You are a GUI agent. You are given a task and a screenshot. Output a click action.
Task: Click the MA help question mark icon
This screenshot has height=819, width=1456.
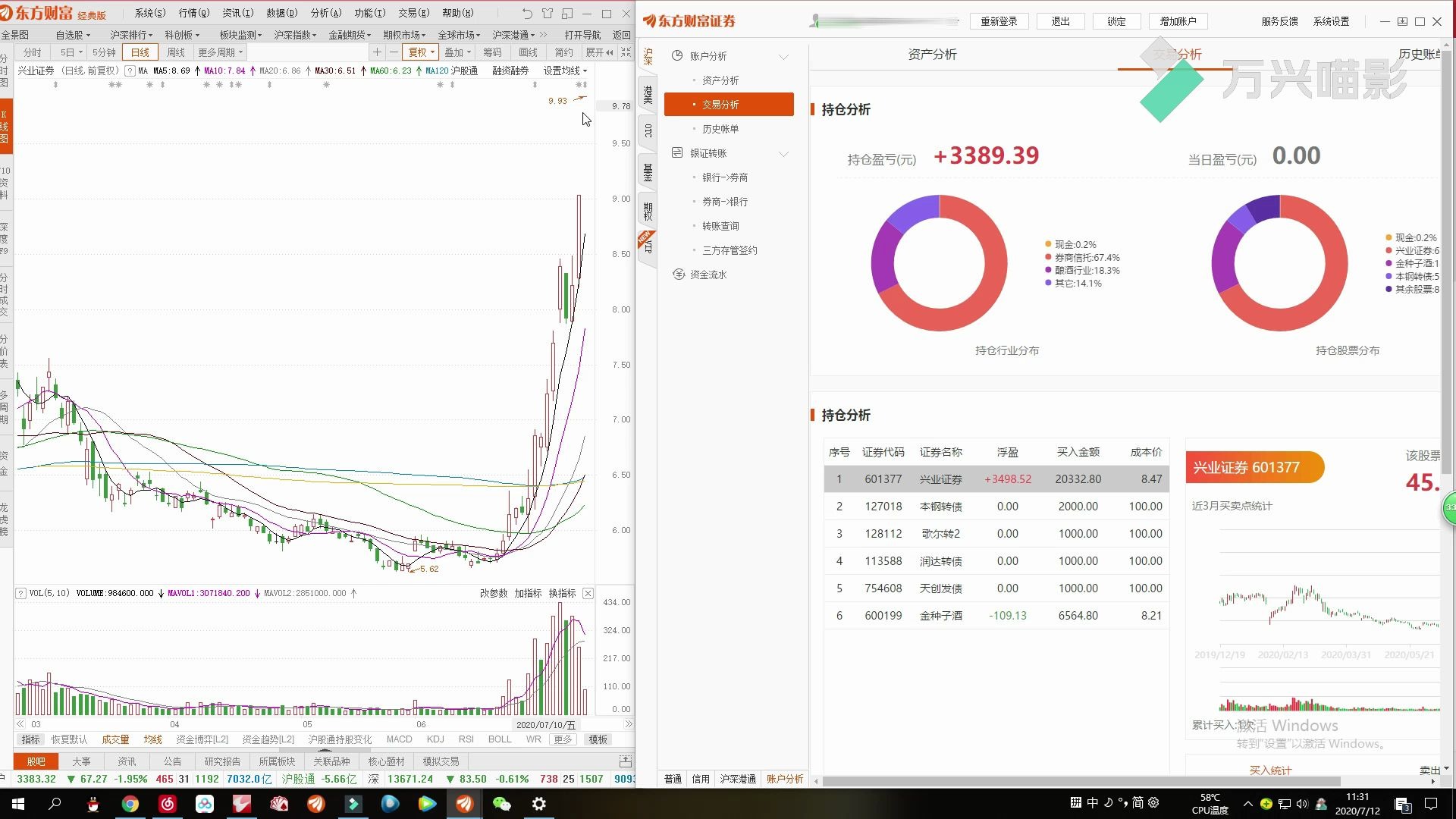tap(130, 71)
